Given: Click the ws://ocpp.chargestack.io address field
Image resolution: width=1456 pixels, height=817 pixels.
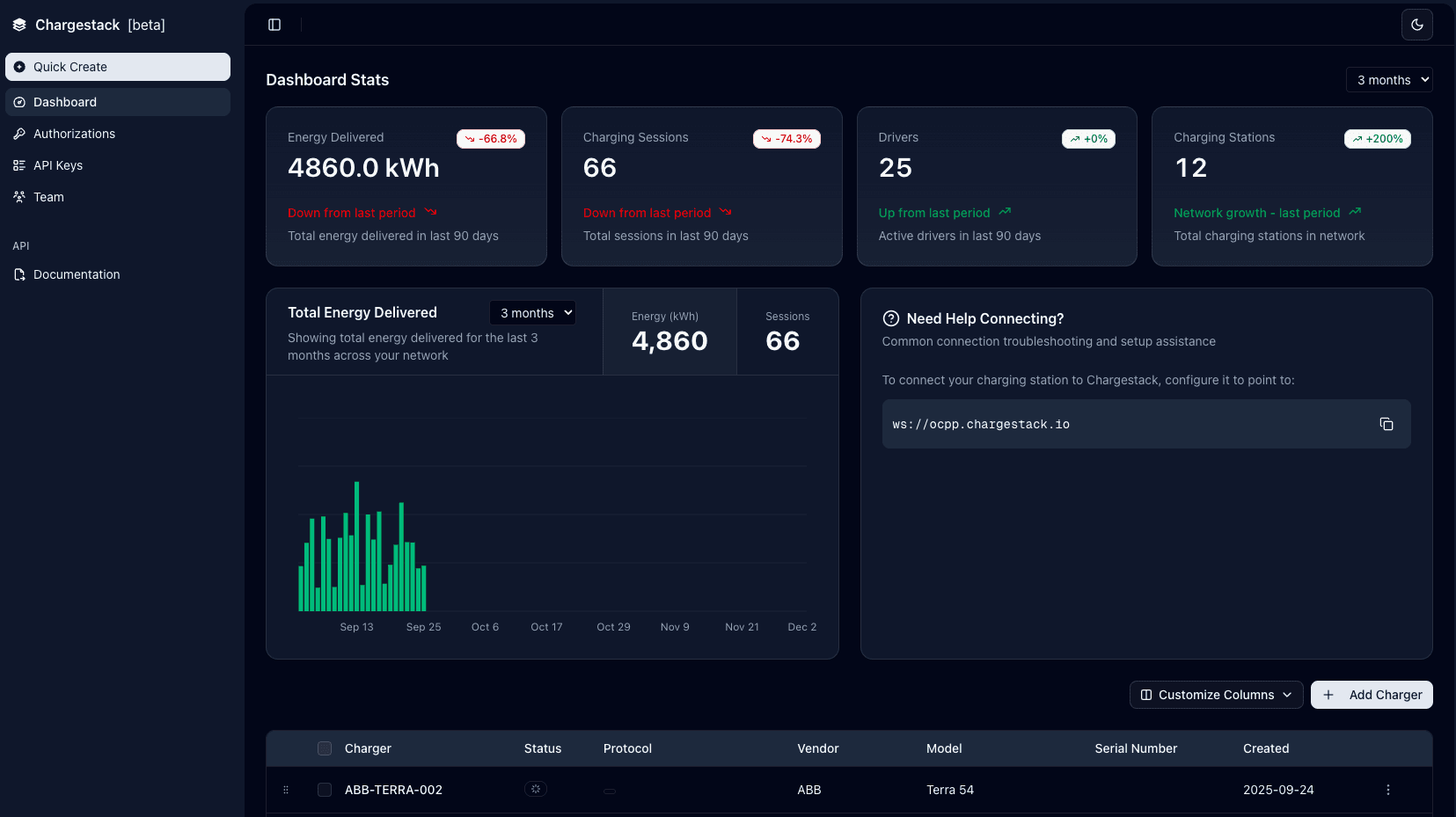Looking at the screenshot, I should pyautogui.click(x=1146, y=424).
